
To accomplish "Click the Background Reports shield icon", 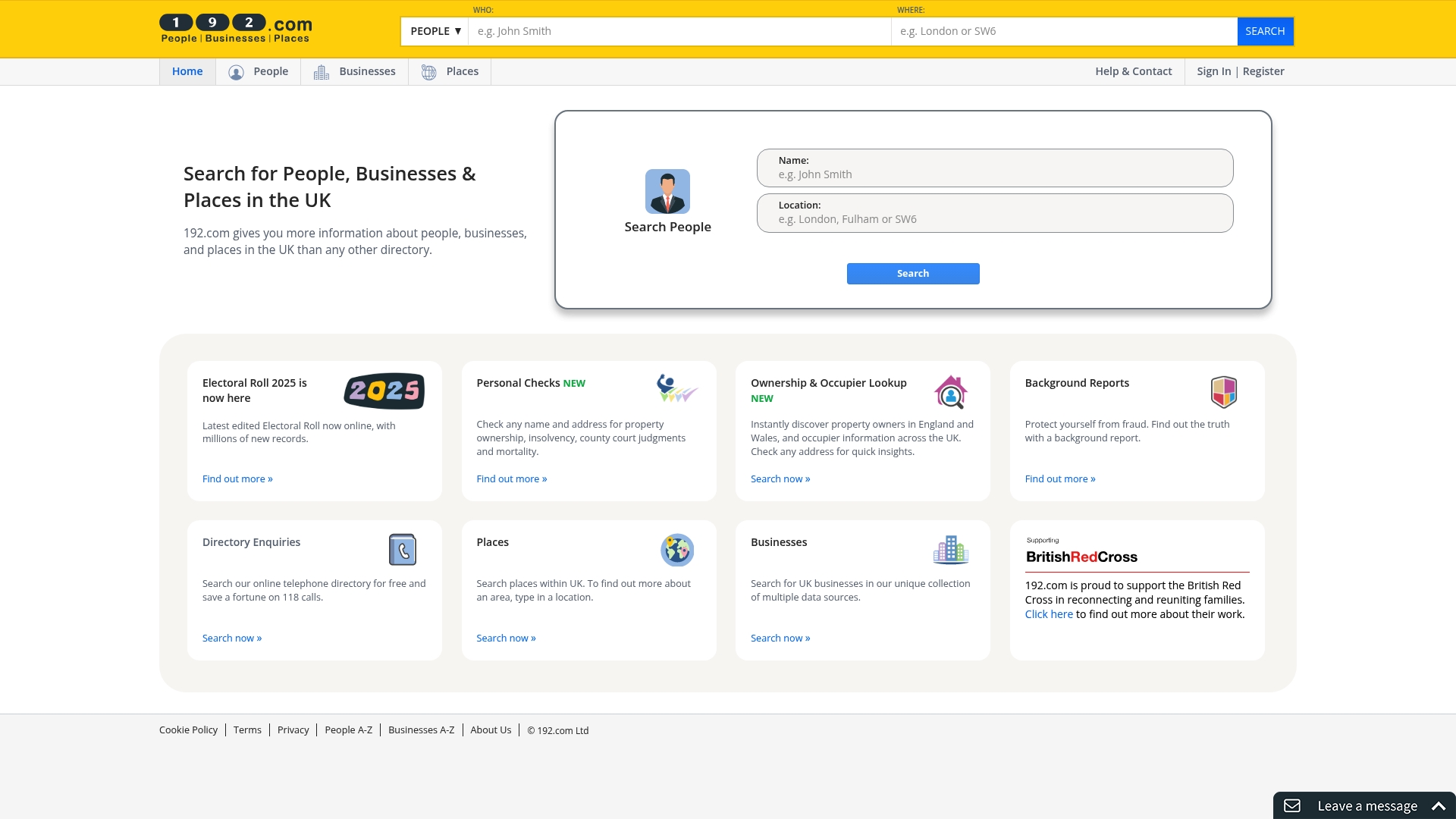I will (x=1224, y=392).
